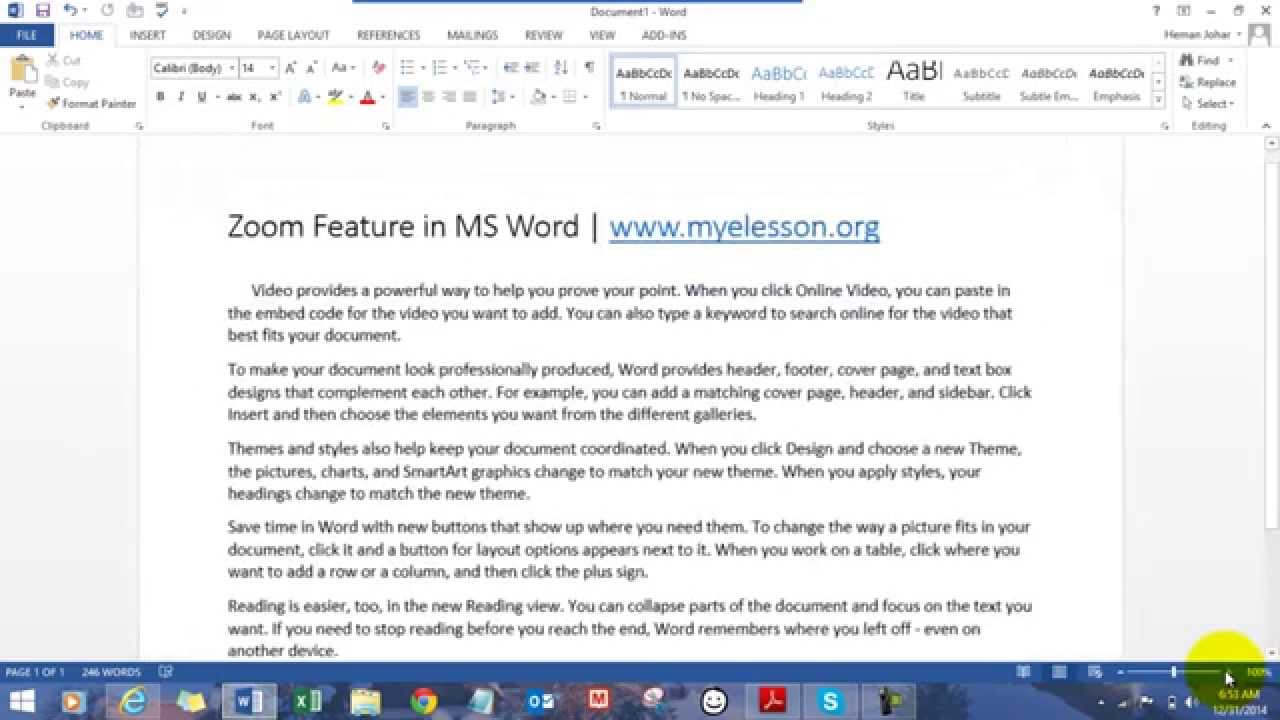Apply yellow text highlight color
The image size is (1280, 720).
click(335, 97)
